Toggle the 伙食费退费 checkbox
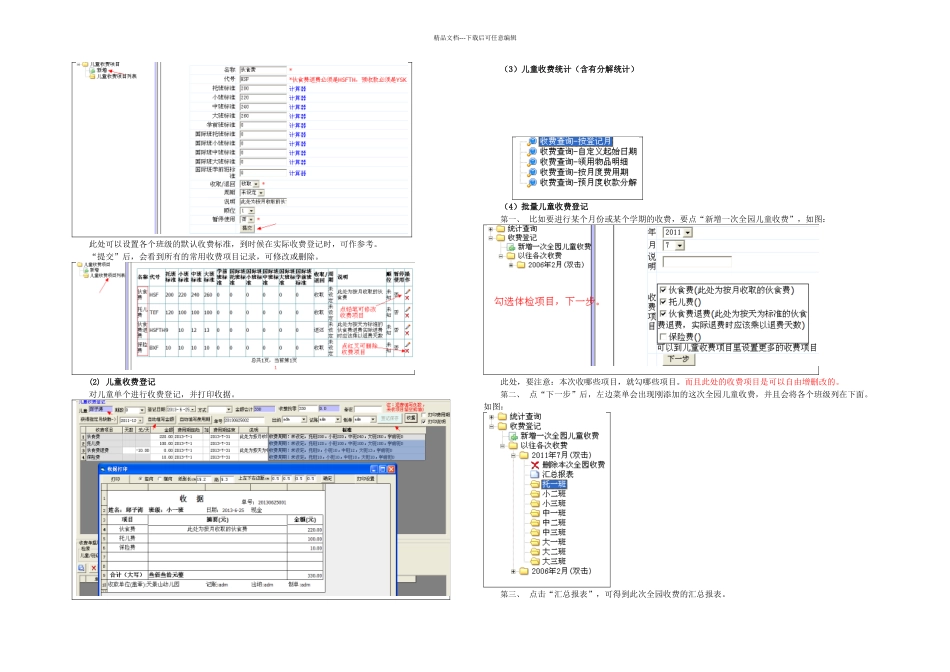950x672 pixels. coord(663,313)
